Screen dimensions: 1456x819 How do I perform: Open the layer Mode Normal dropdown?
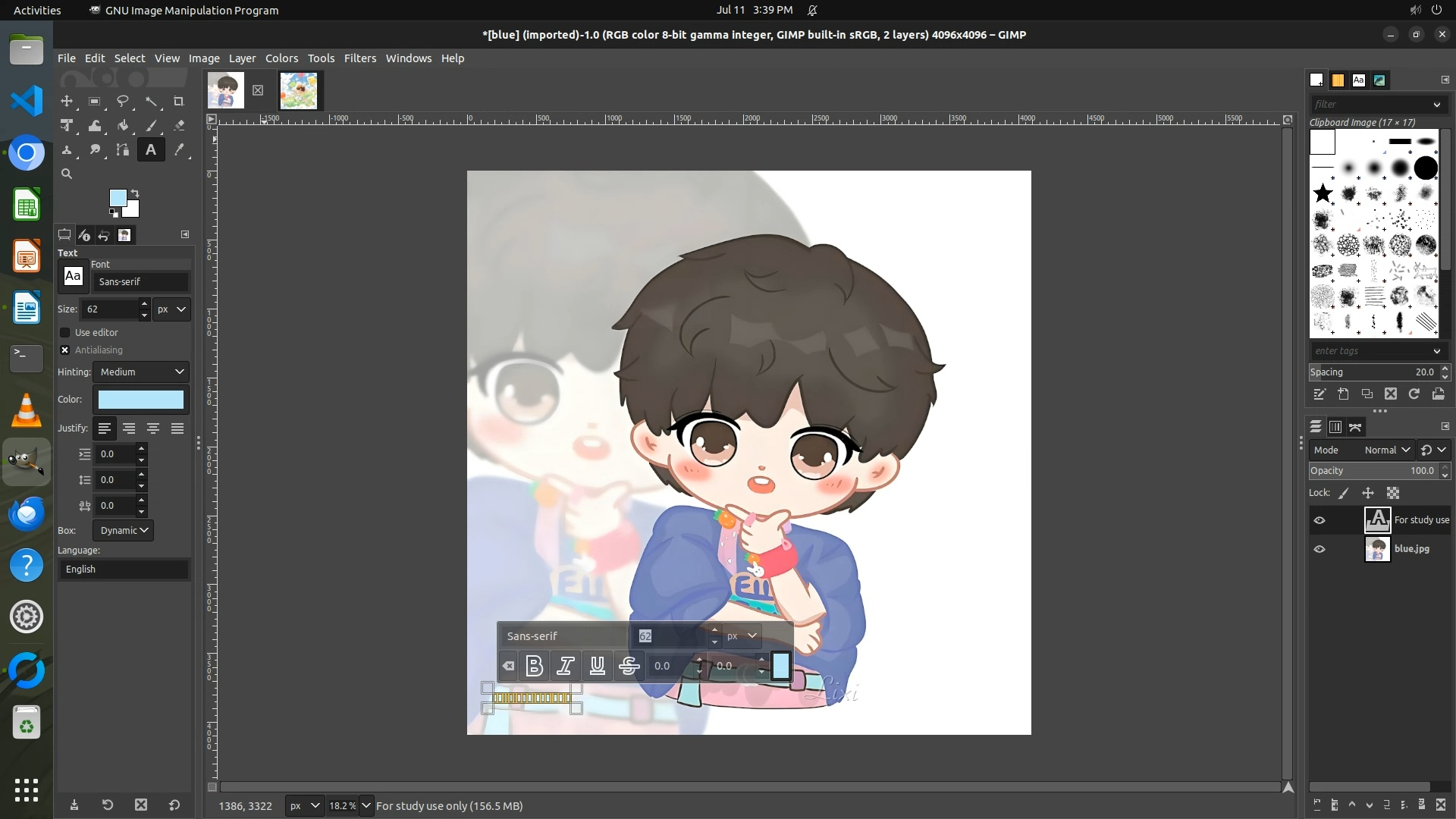[1386, 450]
